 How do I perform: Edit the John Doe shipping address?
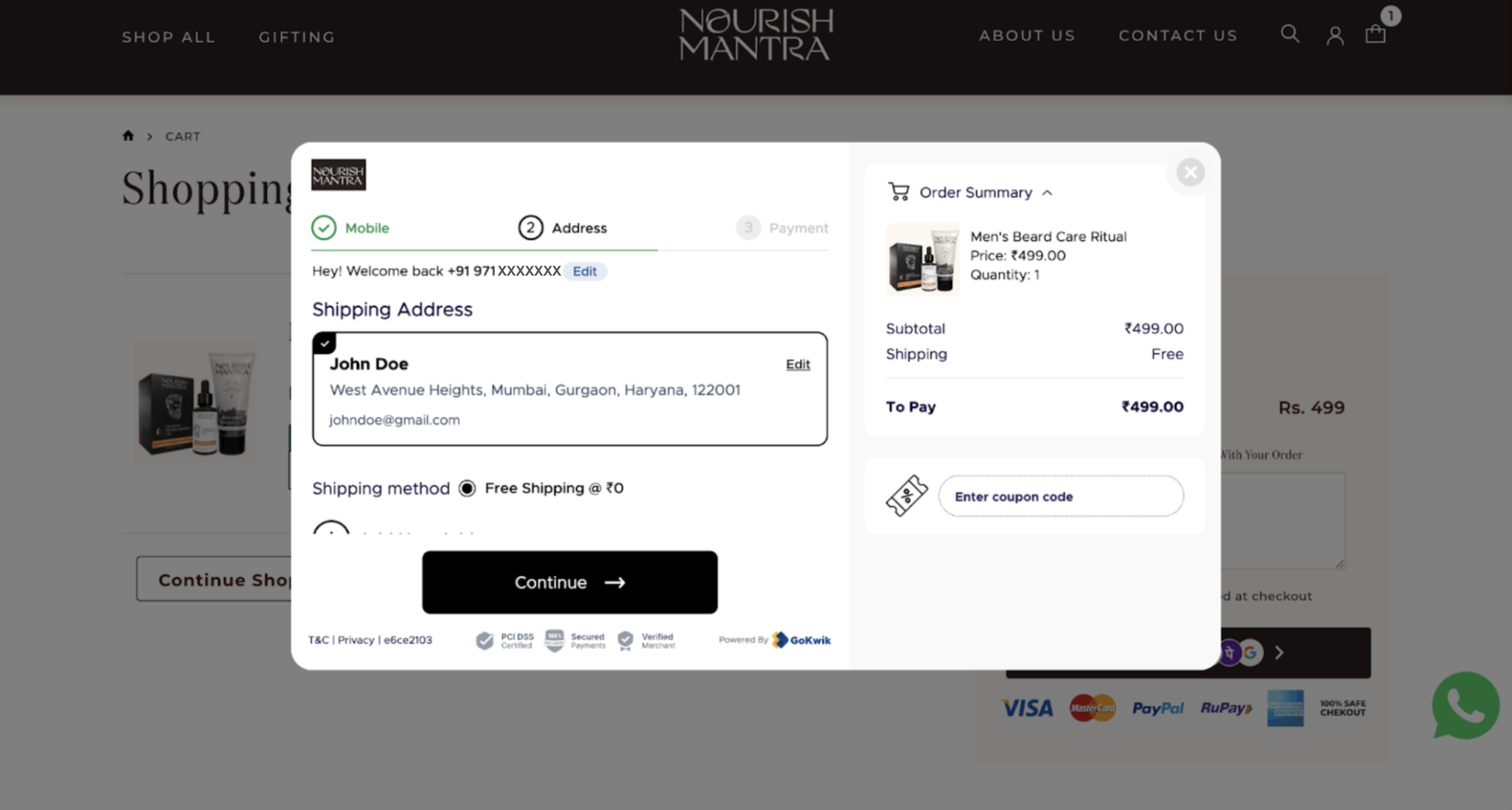pyautogui.click(x=797, y=364)
